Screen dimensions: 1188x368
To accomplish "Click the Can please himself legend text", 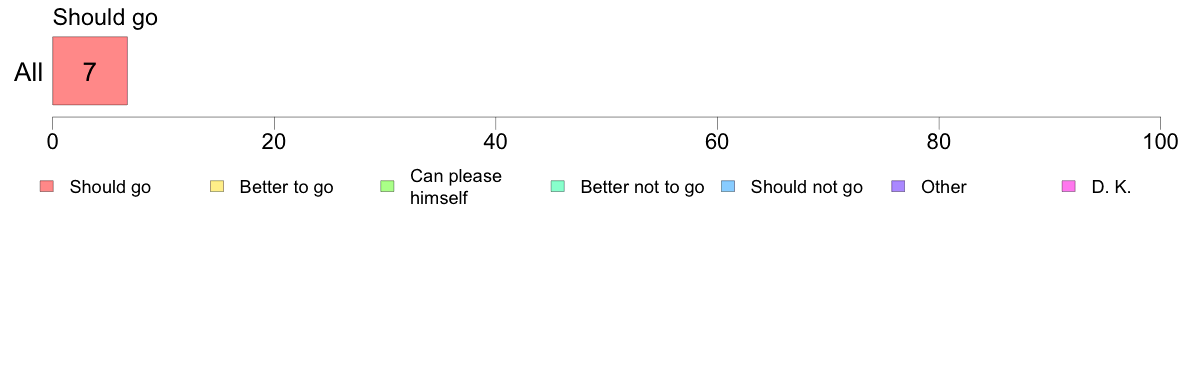I will pyautogui.click(x=455, y=187).
